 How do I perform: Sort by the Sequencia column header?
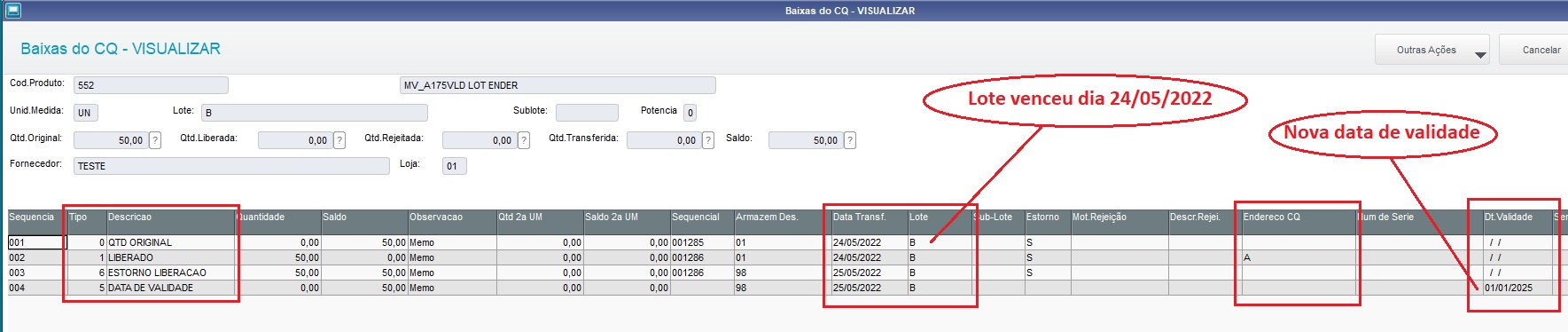pos(36,222)
